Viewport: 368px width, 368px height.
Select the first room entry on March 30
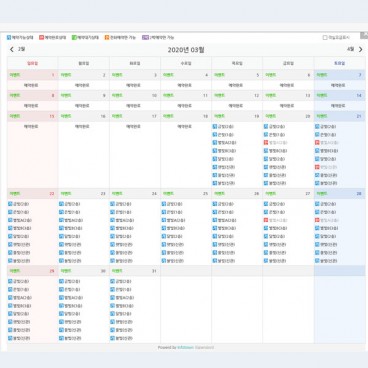click(x=70, y=281)
